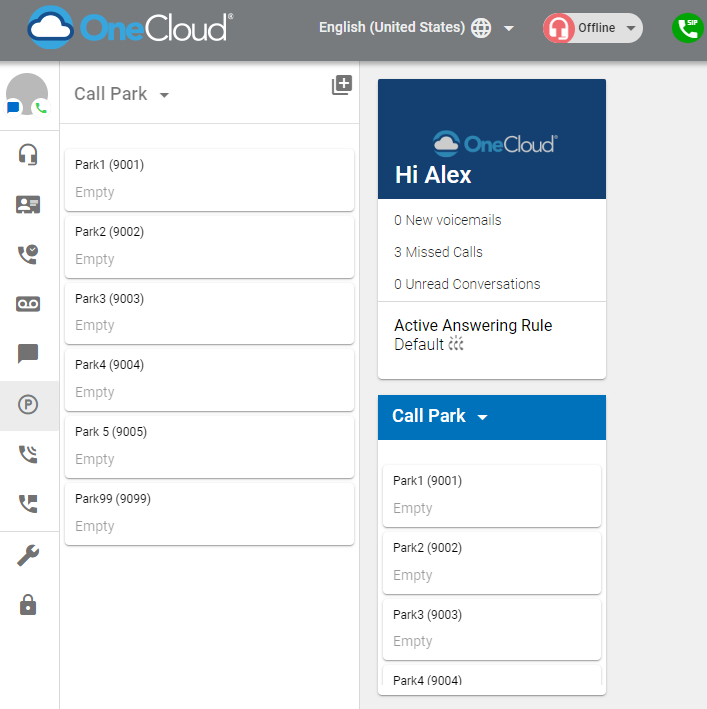
Task: Click Active Answering Rule heading
Action: point(473,326)
